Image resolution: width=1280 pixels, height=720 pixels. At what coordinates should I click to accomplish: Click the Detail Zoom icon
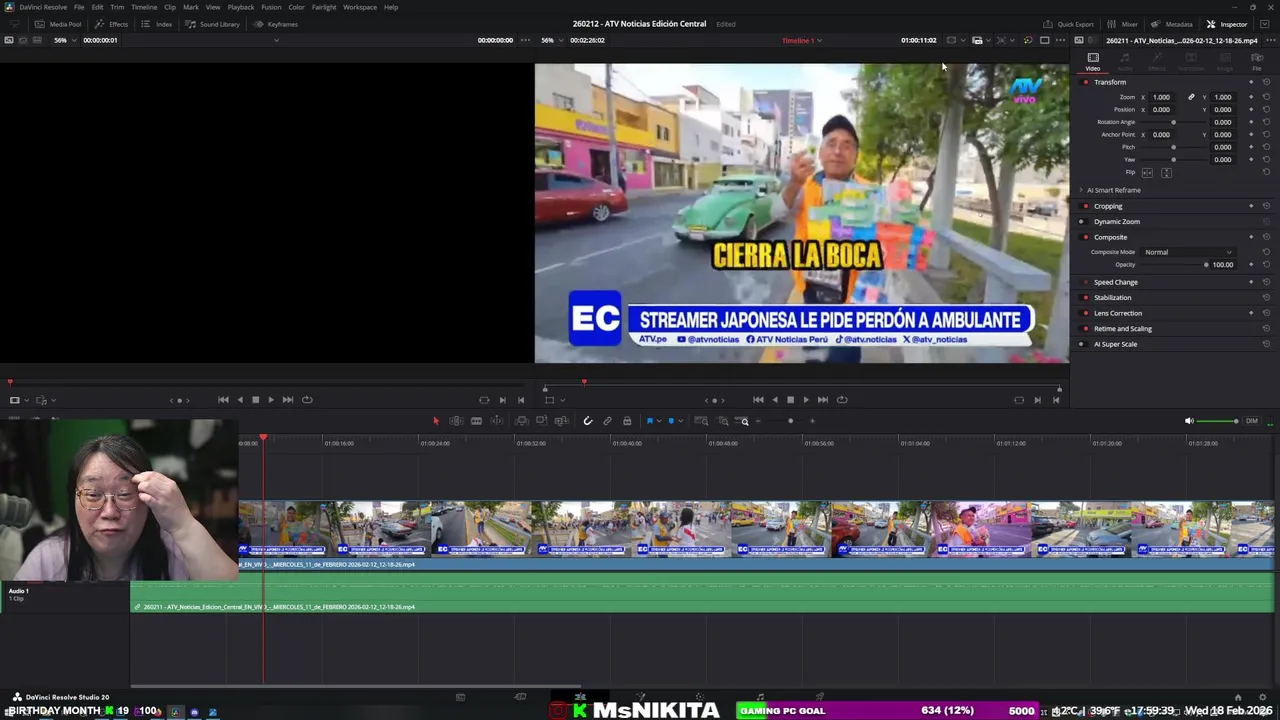[723, 421]
